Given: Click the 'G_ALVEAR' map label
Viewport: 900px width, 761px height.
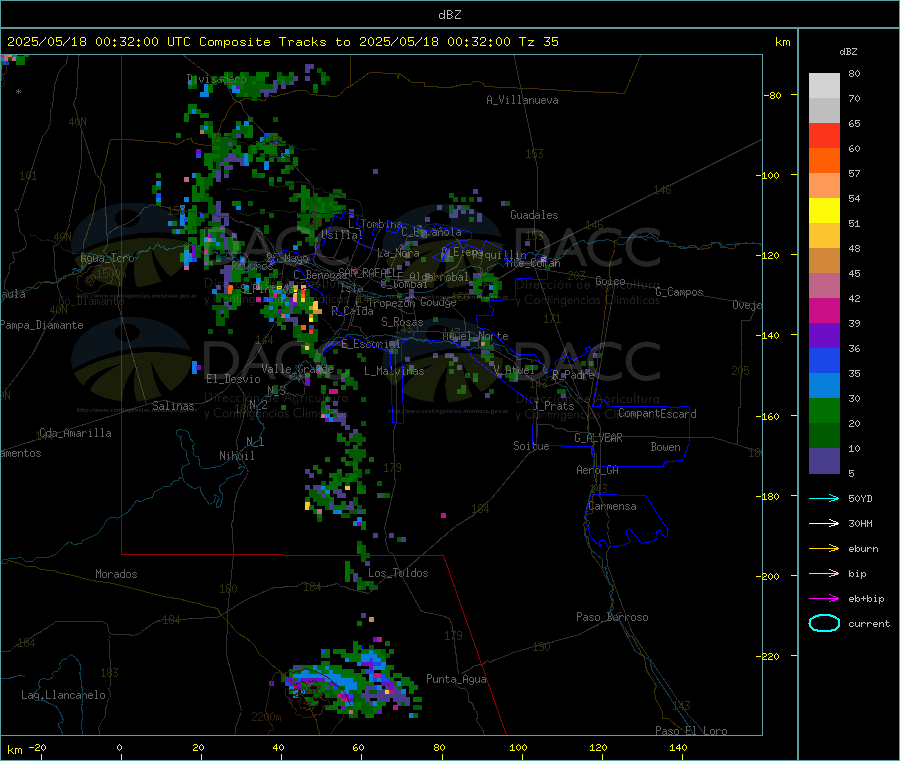Looking at the screenshot, I should [598, 438].
